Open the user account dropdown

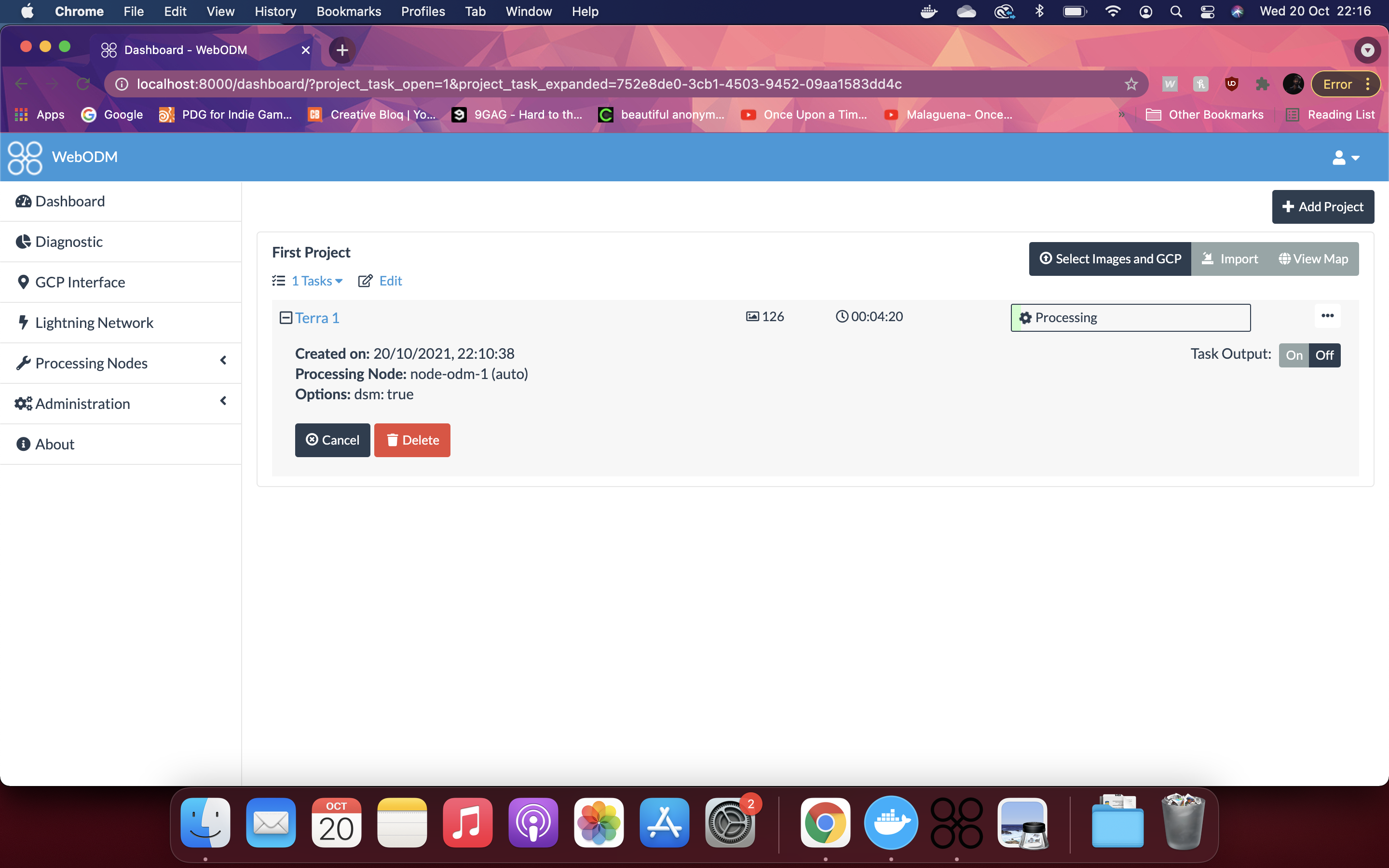coord(1345,158)
